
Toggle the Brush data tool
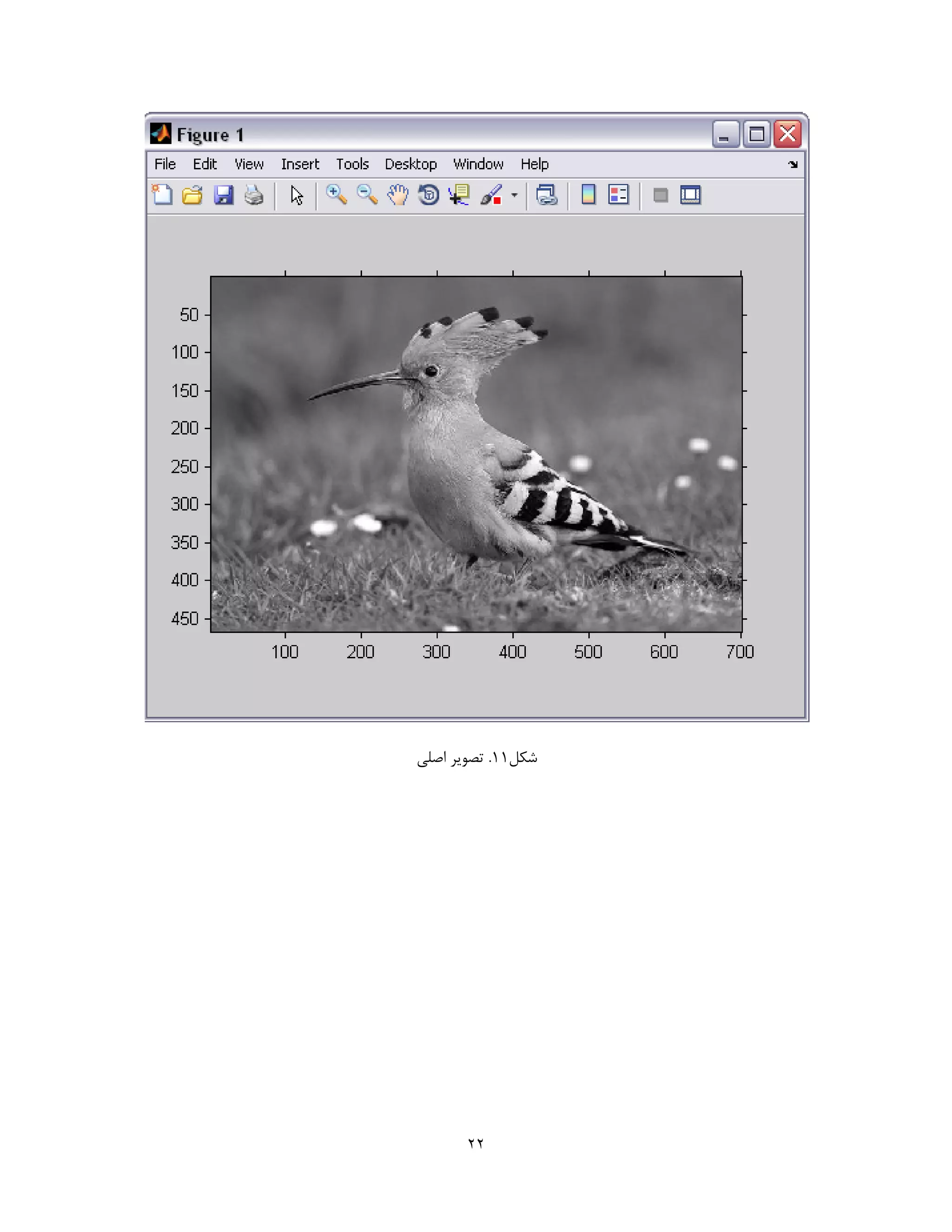tap(491, 195)
